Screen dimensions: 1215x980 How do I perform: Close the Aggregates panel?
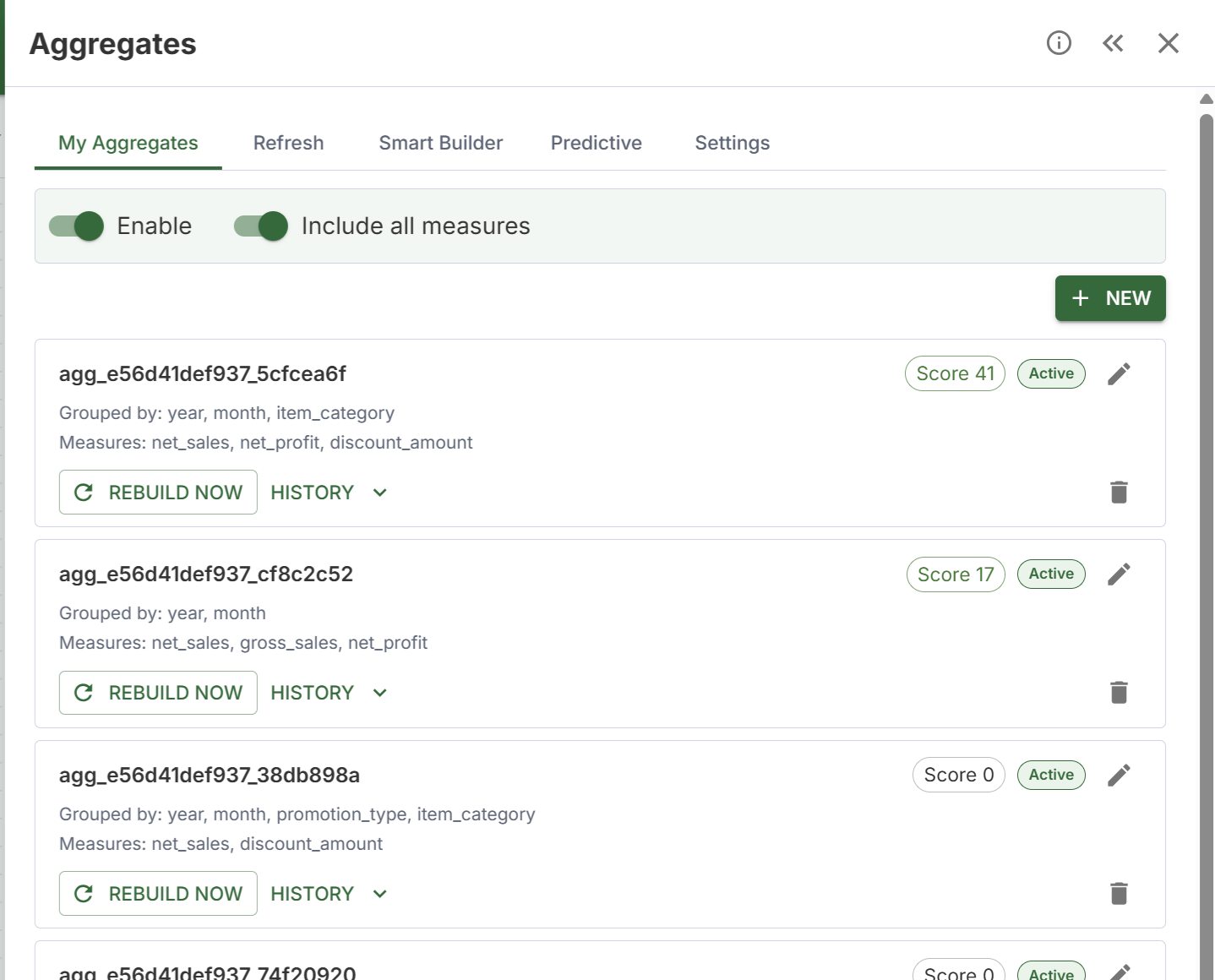[x=1168, y=43]
